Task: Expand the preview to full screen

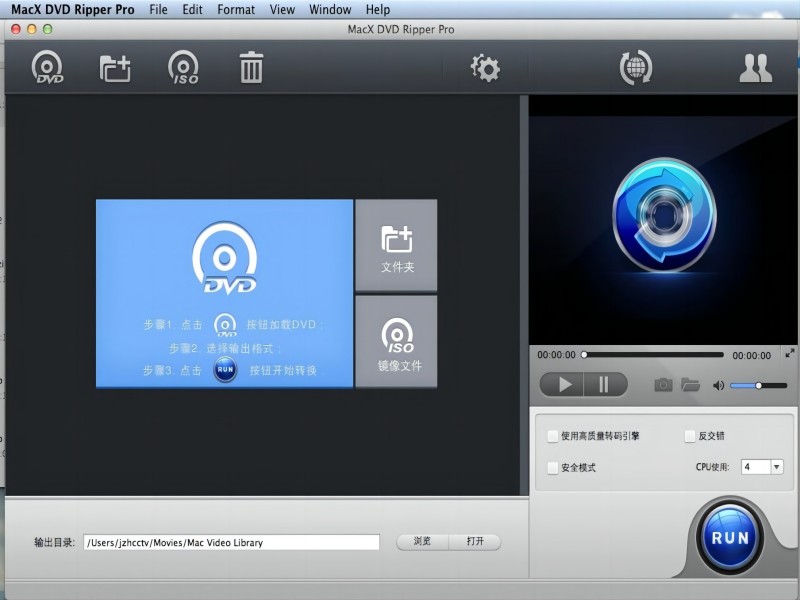Action: point(790,353)
